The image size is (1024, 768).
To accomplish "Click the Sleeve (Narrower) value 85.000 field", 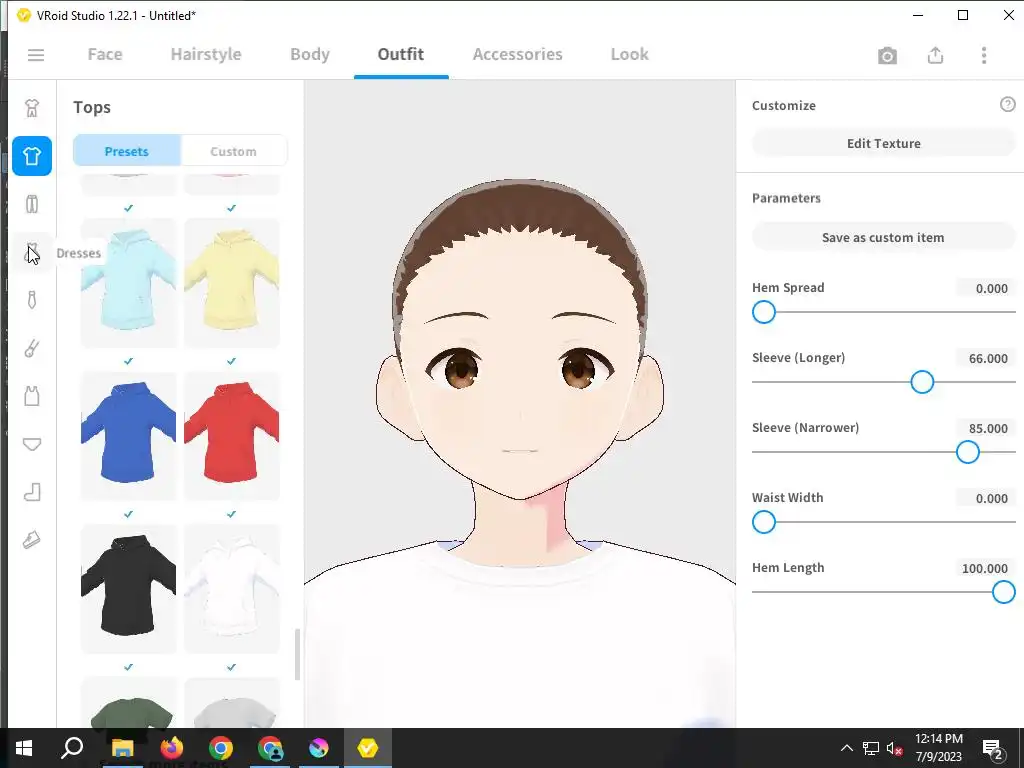I will 986,428.
